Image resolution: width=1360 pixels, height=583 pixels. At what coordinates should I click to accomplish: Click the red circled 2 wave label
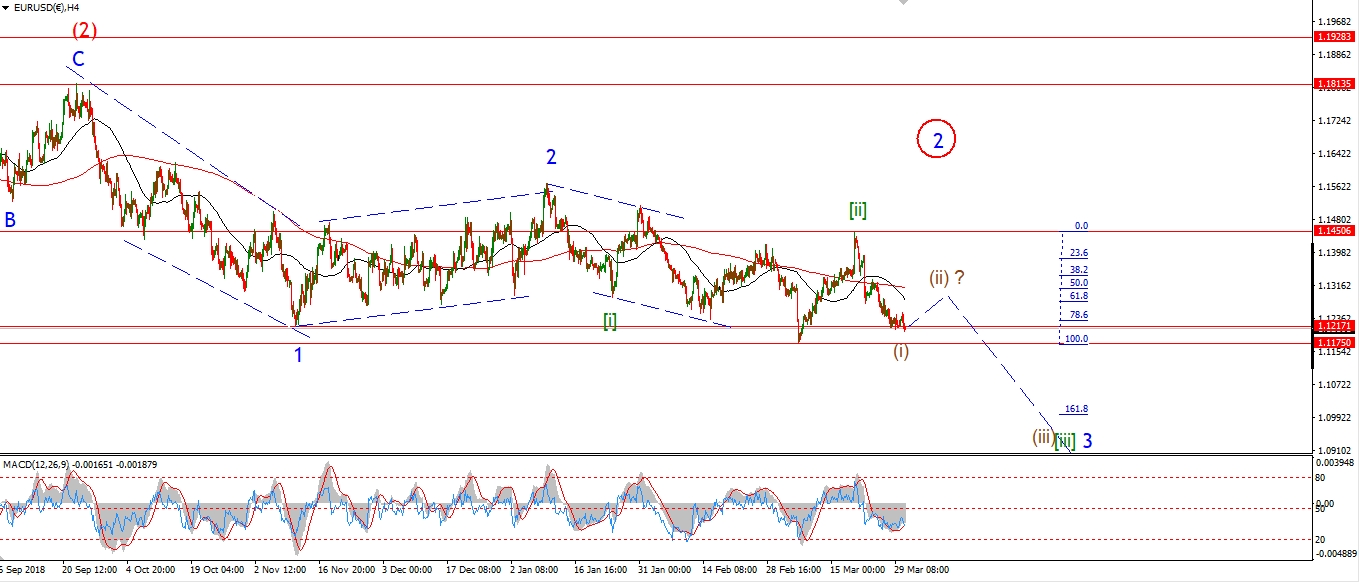click(937, 141)
